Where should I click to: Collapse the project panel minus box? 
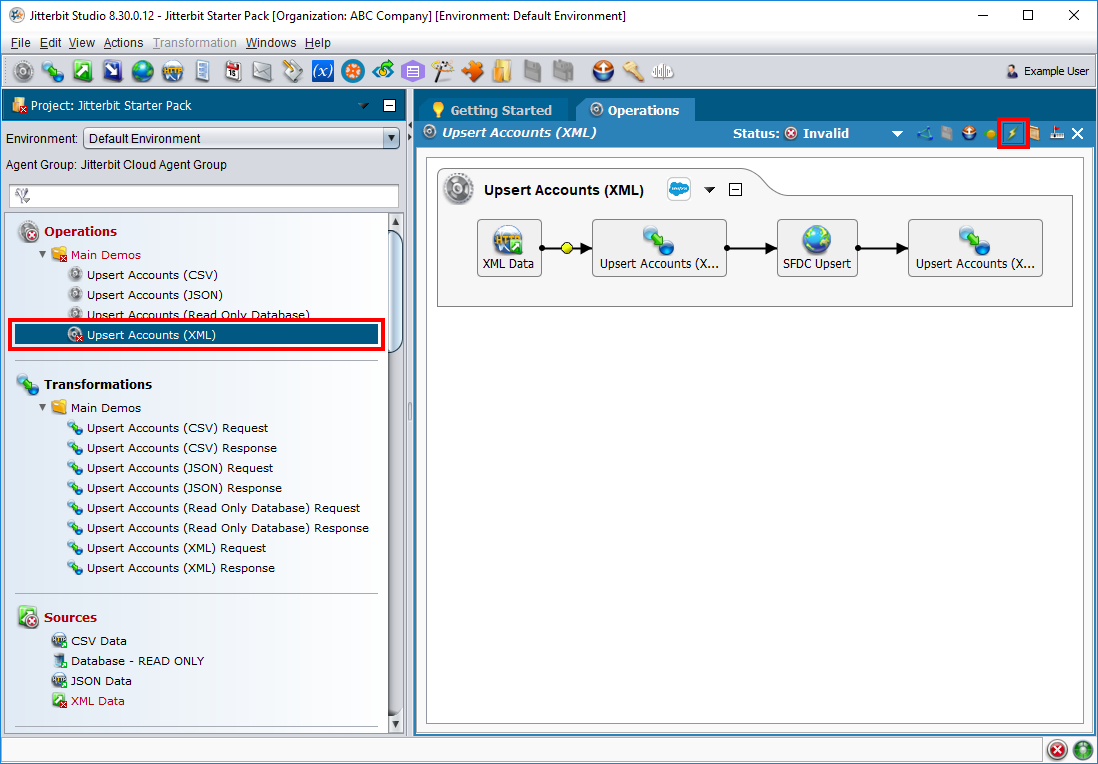tap(389, 106)
